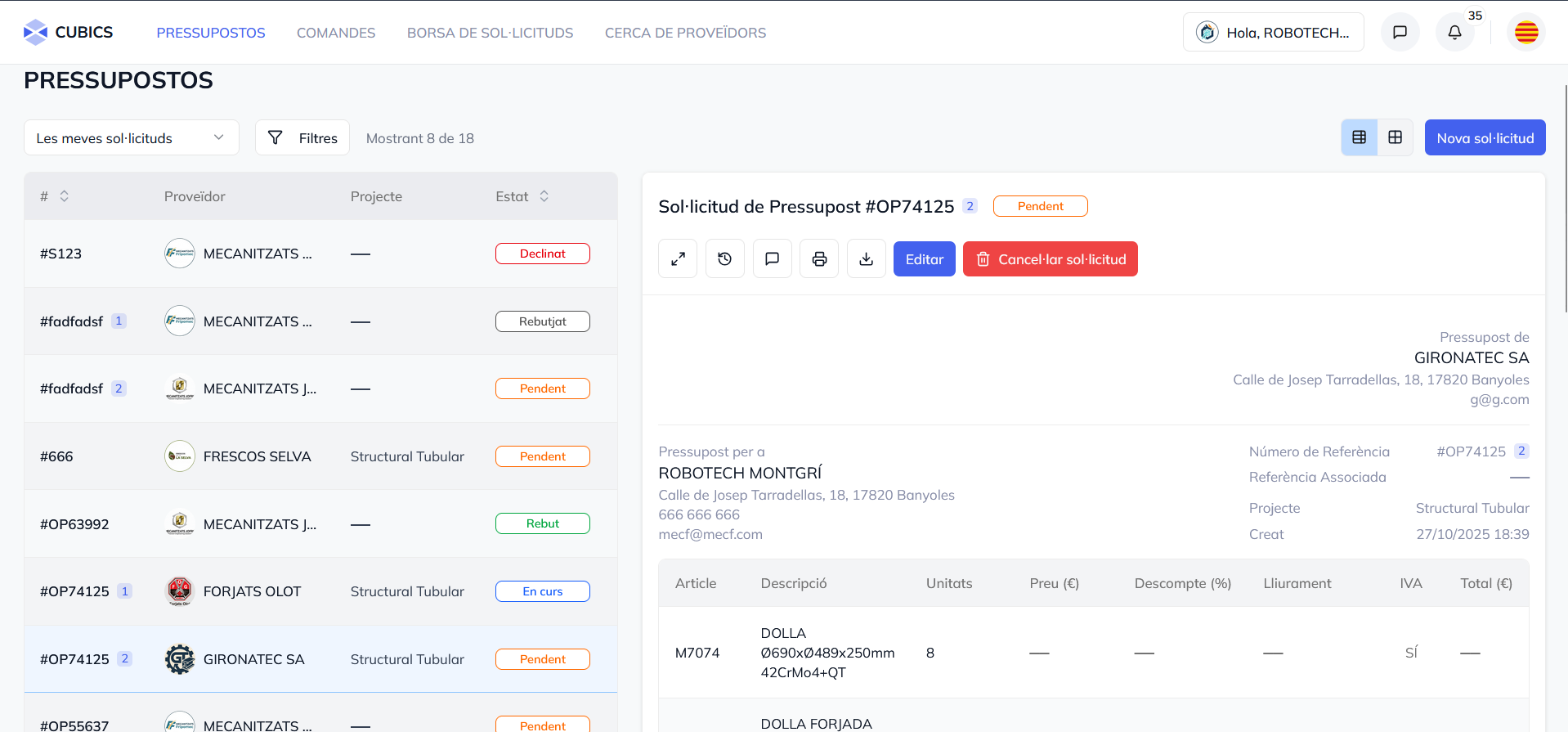Screen dimensions: 1568x732
Task: Switch to grid view layout
Action: pos(1396,137)
